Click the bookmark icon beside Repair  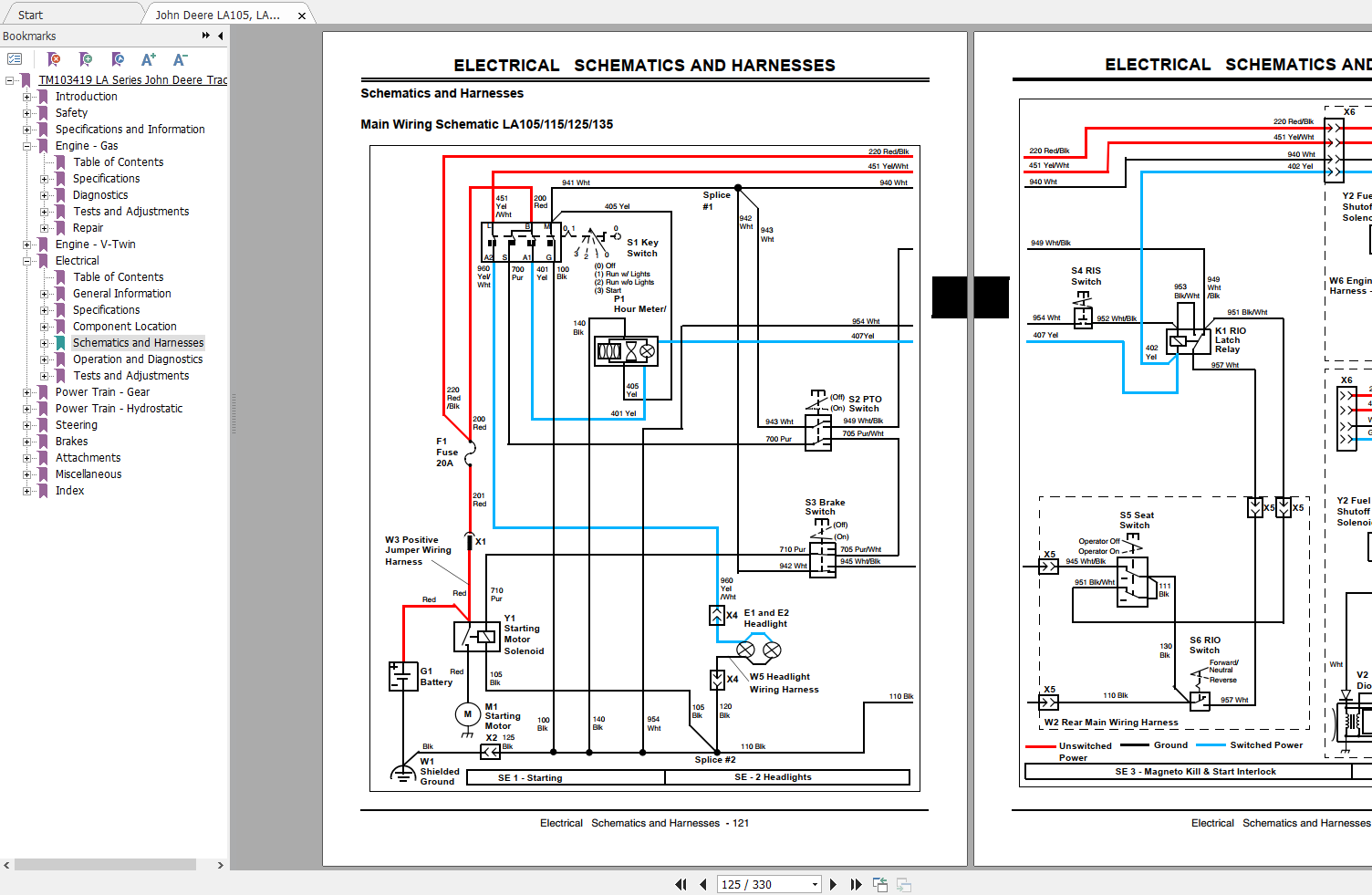point(61,228)
